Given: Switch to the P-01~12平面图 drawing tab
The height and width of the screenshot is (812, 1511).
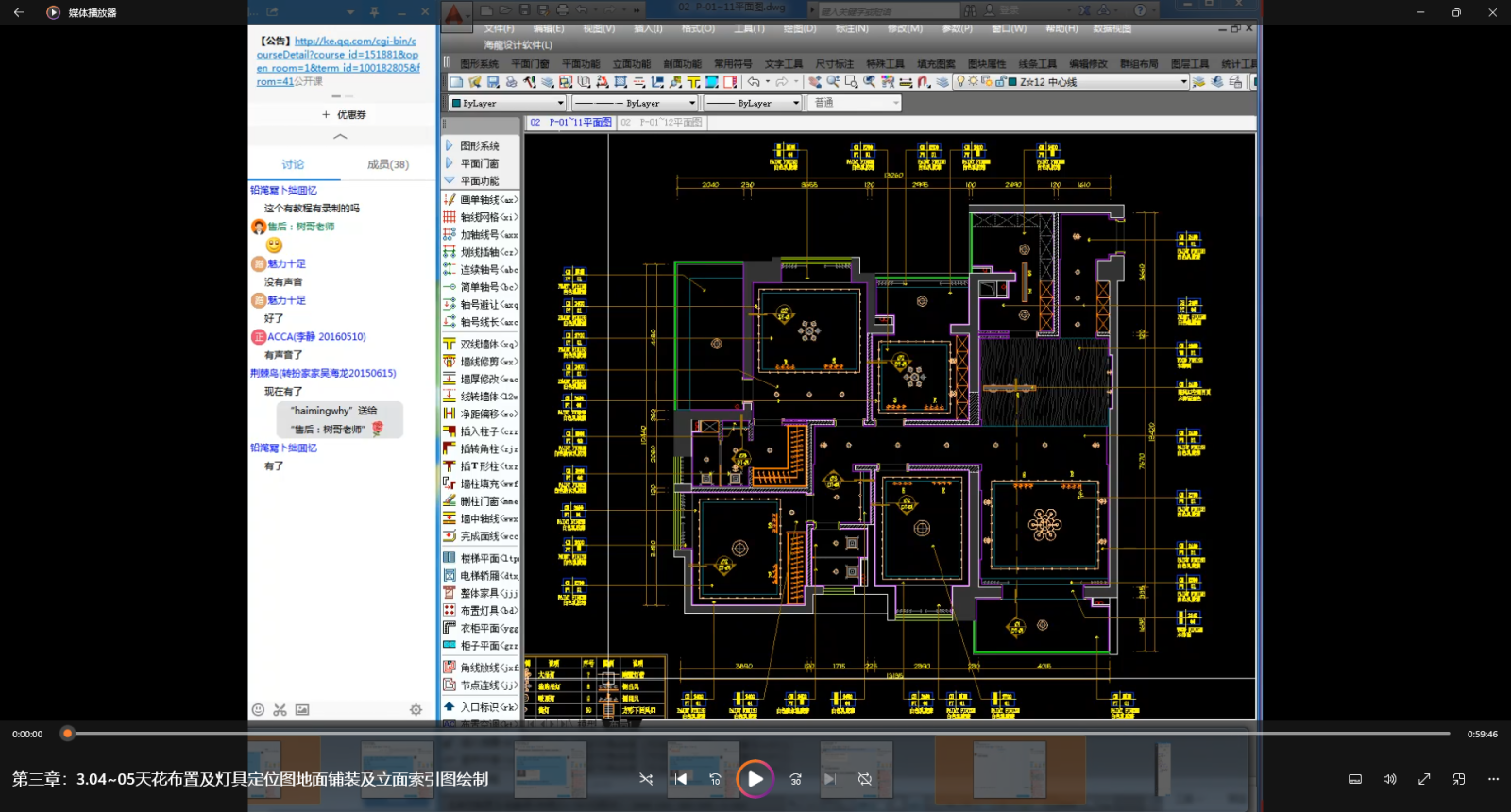Looking at the screenshot, I should click(669, 123).
